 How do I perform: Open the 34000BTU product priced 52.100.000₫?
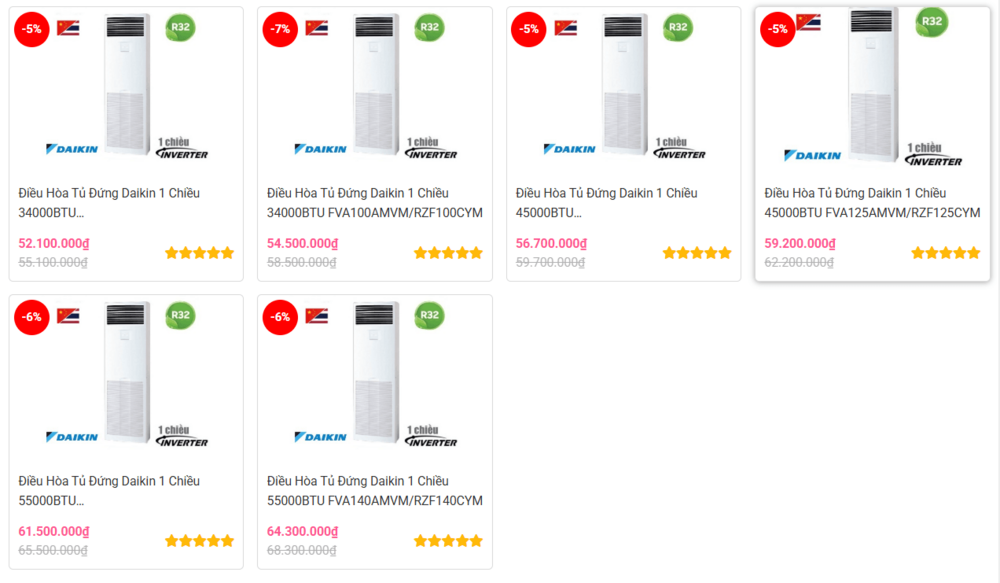pos(109,203)
